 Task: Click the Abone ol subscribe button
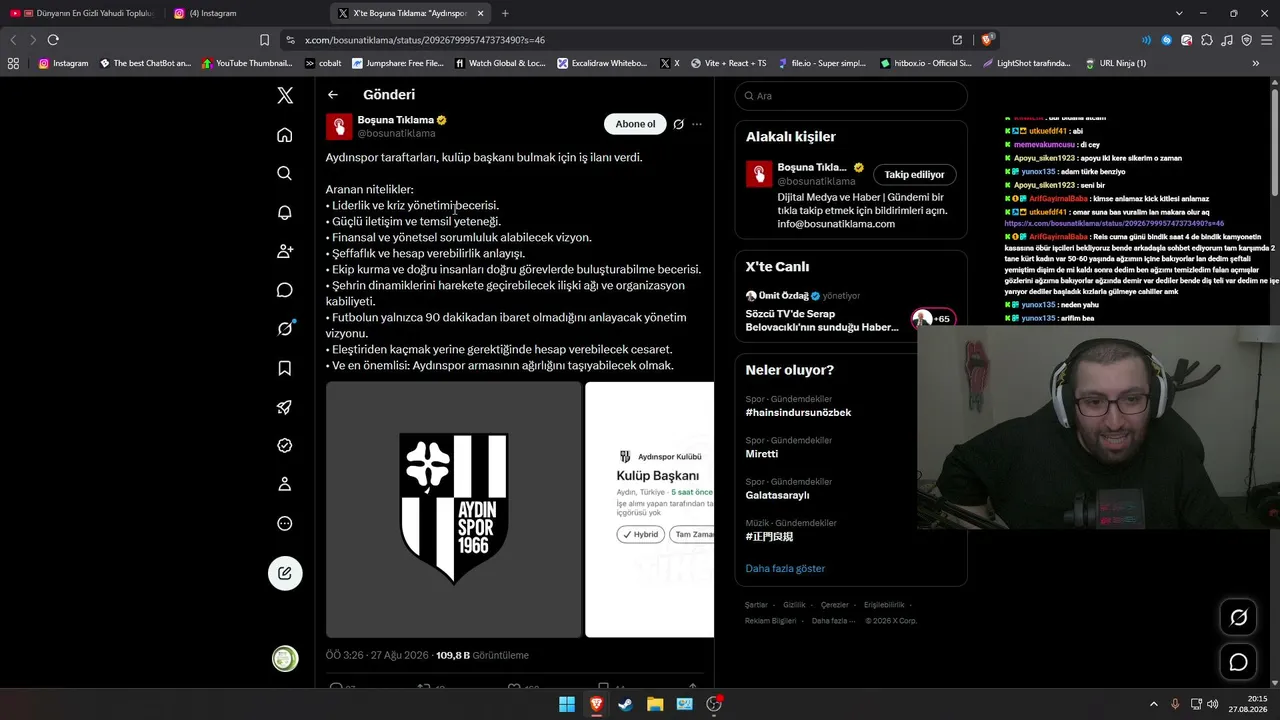click(635, 124)
